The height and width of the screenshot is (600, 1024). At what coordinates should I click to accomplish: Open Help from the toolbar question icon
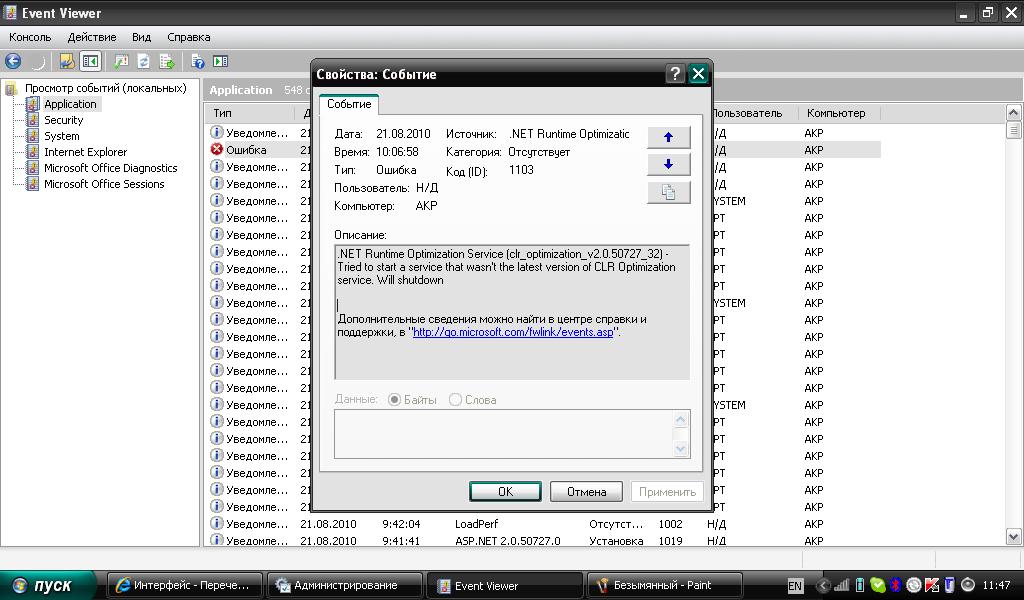197,61
